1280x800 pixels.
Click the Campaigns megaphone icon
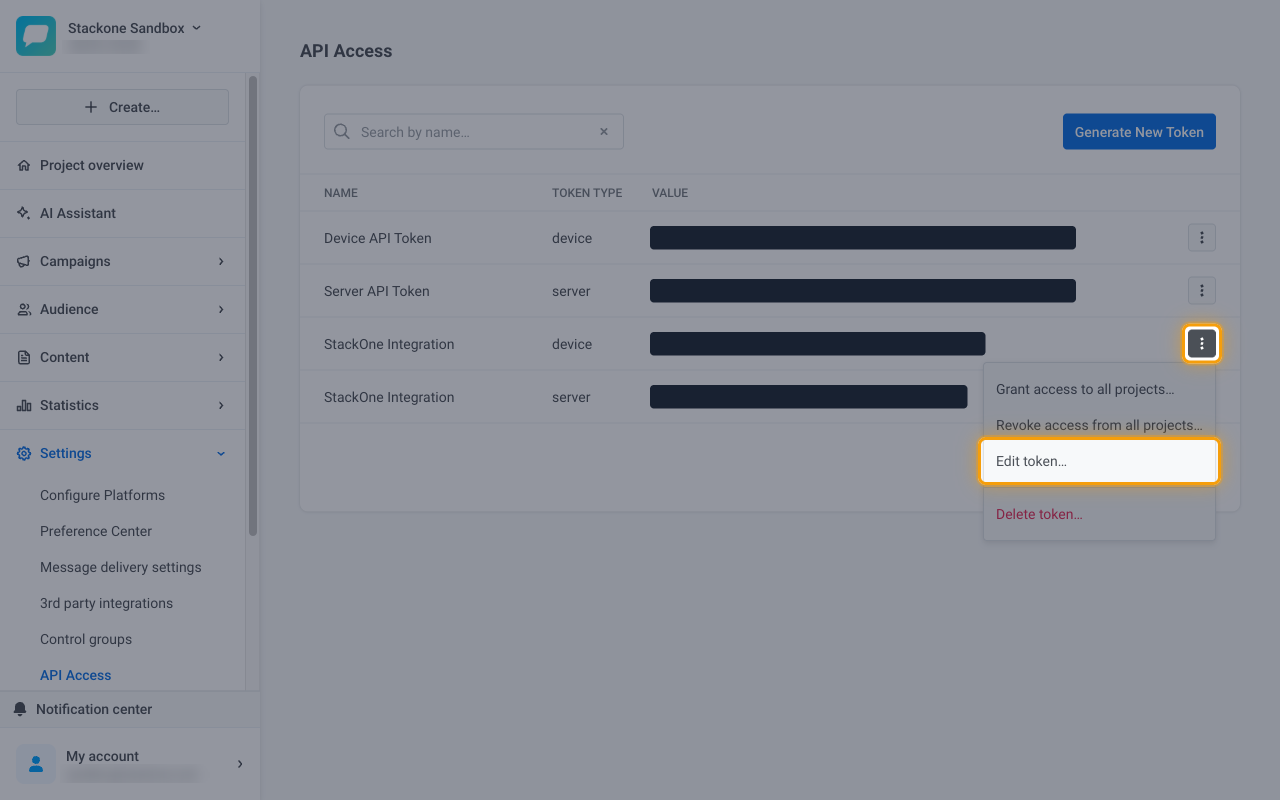[x=24, y=261]
